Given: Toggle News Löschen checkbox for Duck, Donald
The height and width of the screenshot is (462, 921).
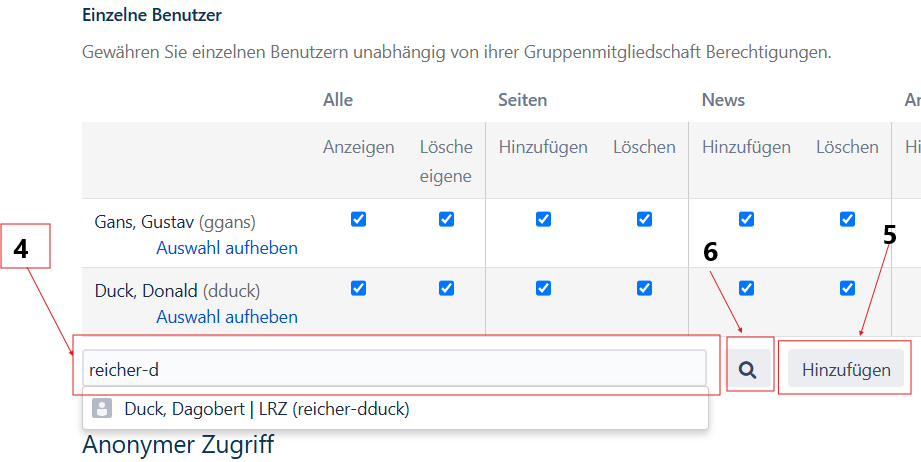Looking at the screenshot, I should click(847, 288).
